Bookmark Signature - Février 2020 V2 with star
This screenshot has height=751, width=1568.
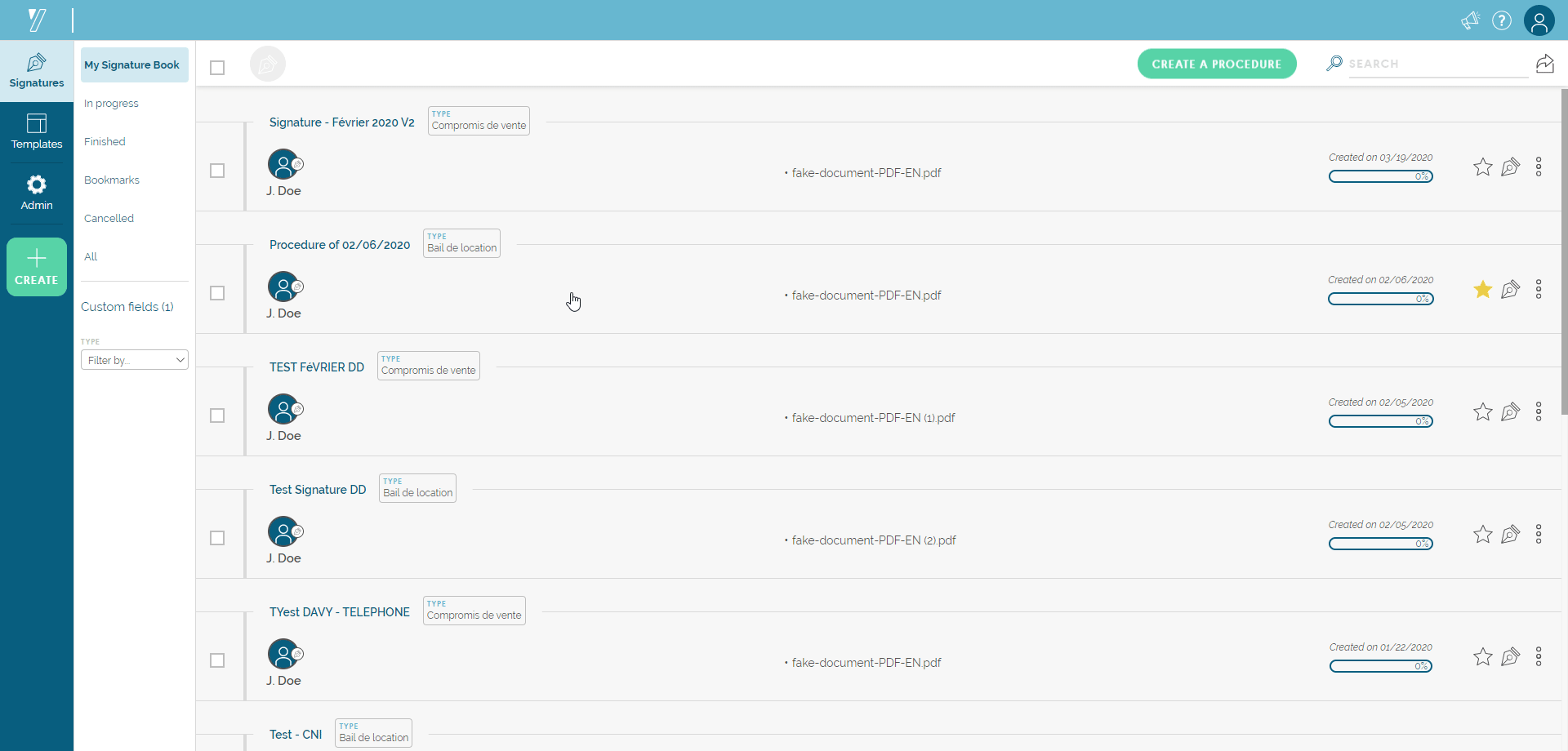pos(1483,167)
